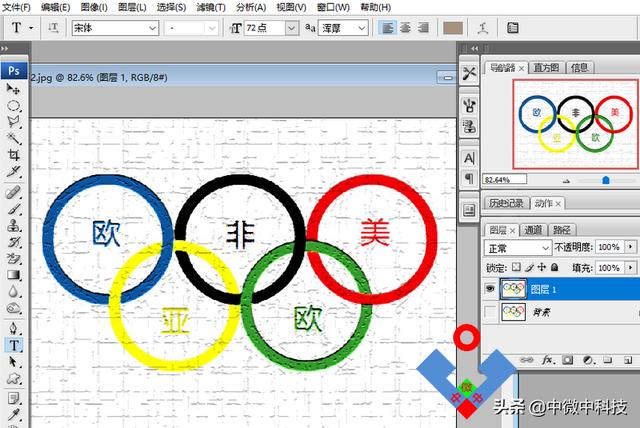Select the Eyedropper tool

[13, 415]
